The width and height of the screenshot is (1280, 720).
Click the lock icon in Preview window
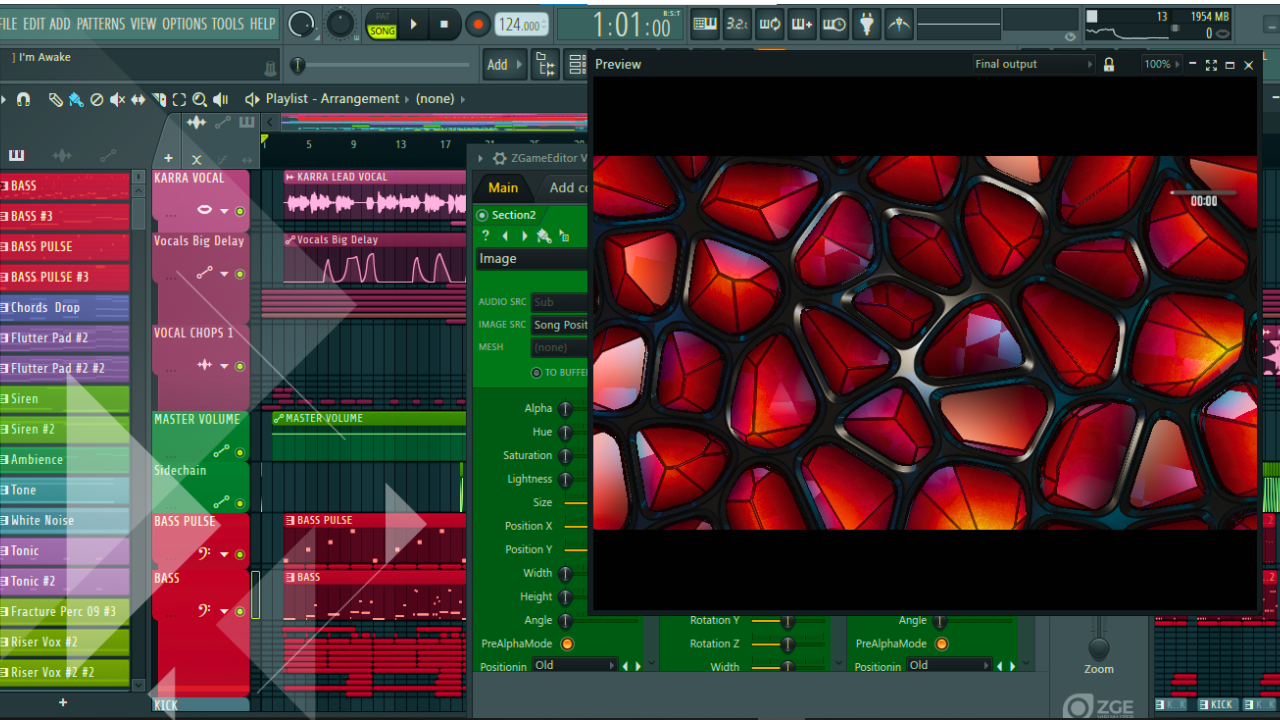click(x=1108, y=64)
